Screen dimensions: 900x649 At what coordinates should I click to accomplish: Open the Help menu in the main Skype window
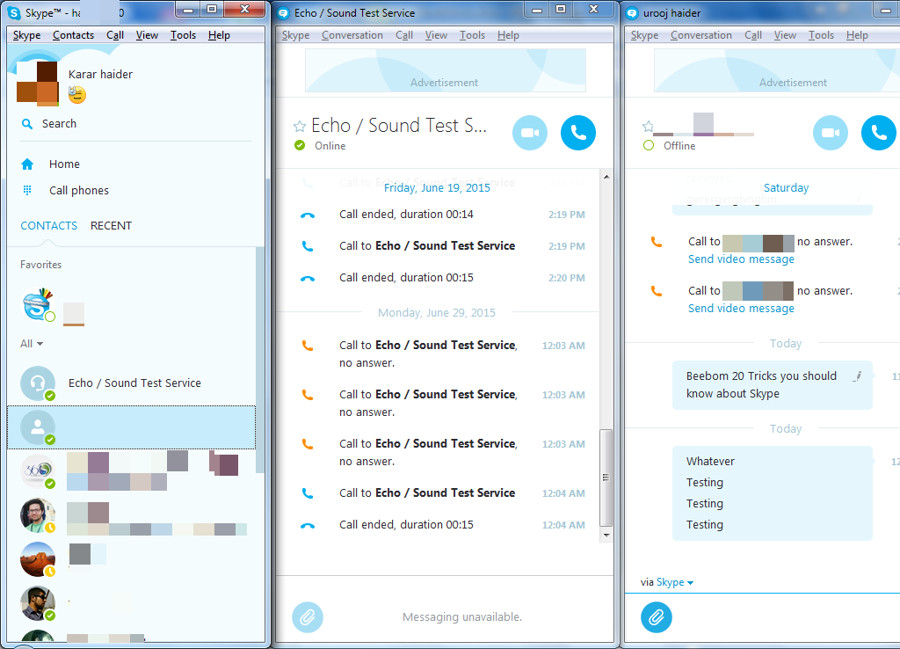coord(219,35)
